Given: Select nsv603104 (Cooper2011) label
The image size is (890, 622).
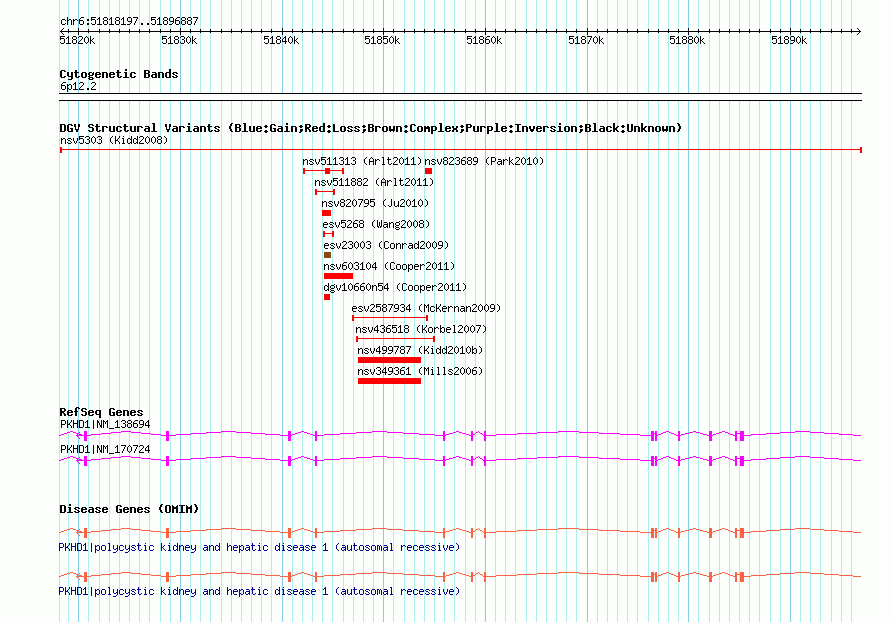Looking at the screenshot, I should point(389,266).
